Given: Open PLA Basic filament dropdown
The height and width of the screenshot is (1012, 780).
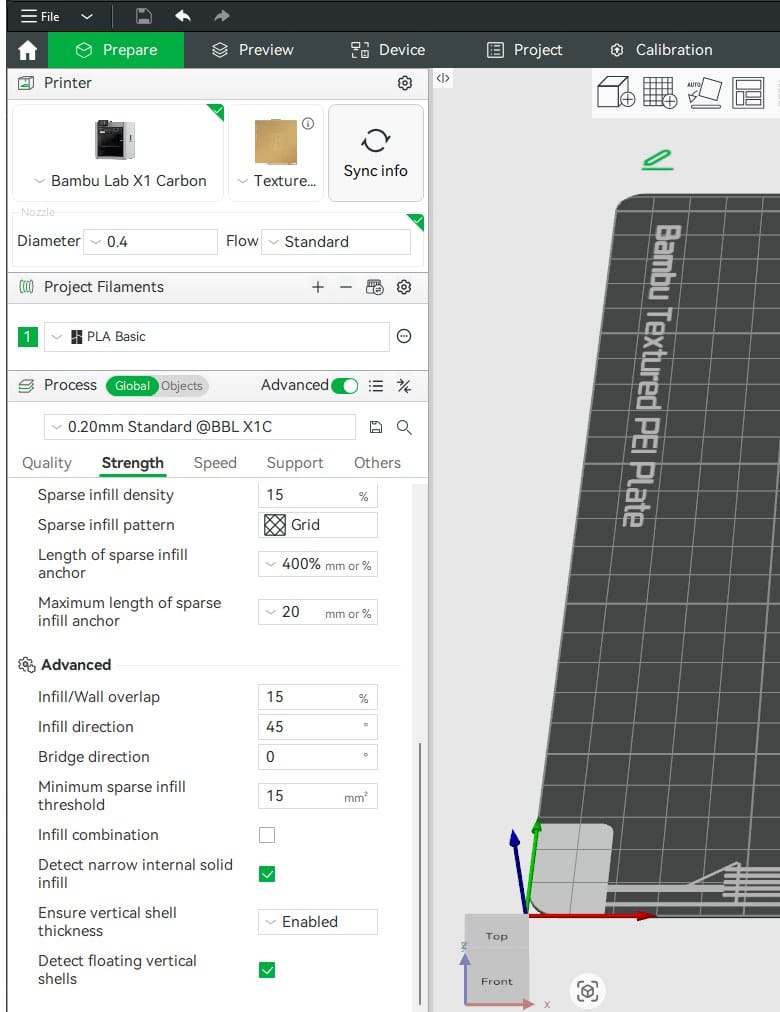Looking at the screenshot, I should click(217, 337).
